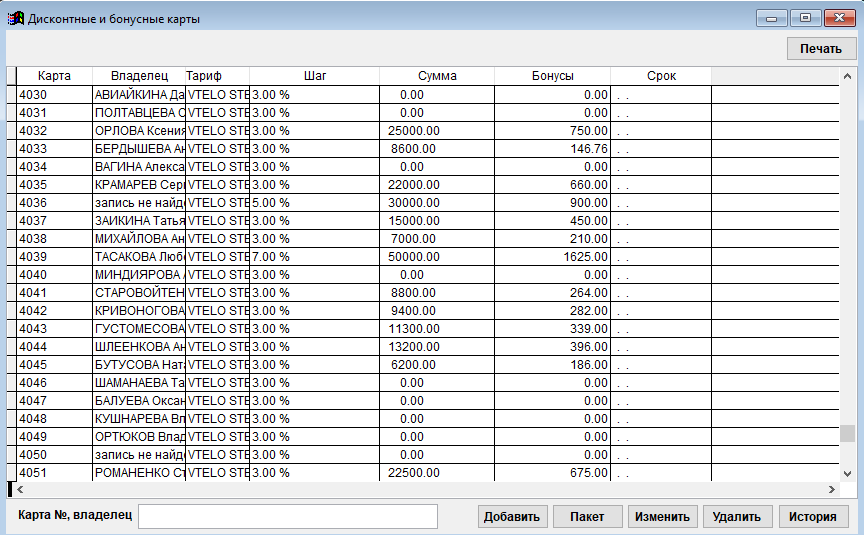Click the Изменить button
Viewport: 864px width, 535px height.
[662, 517]
